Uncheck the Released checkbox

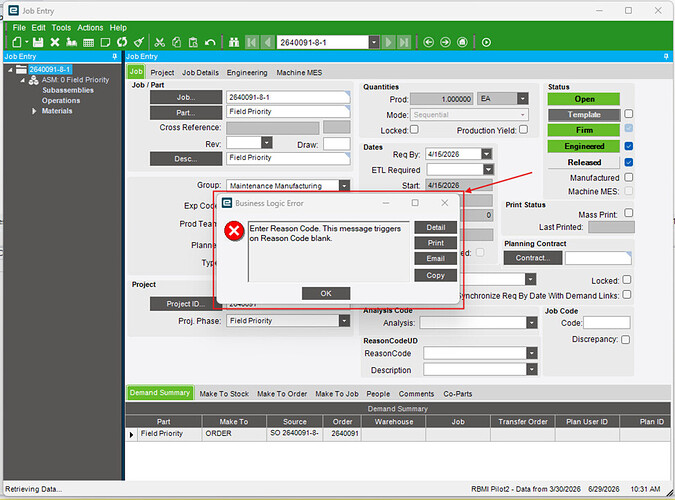point(629,162)
